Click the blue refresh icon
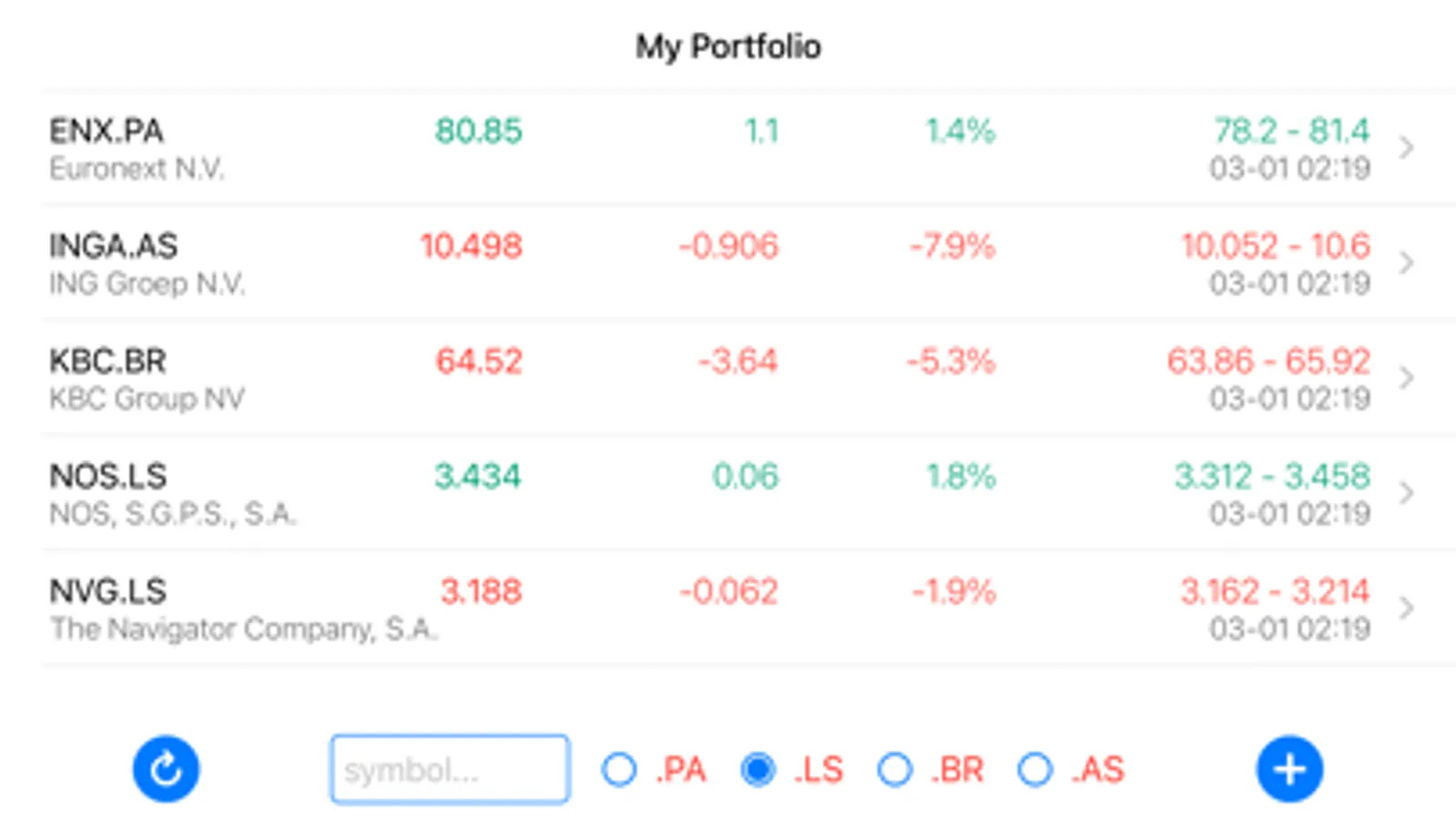This screenshot has width=1456, height=820. tap(166, 770)
